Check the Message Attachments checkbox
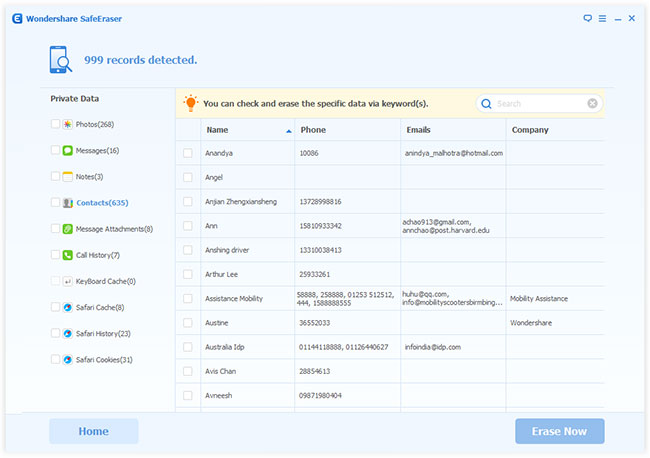650x458 pixels. (x=55, y=229)
